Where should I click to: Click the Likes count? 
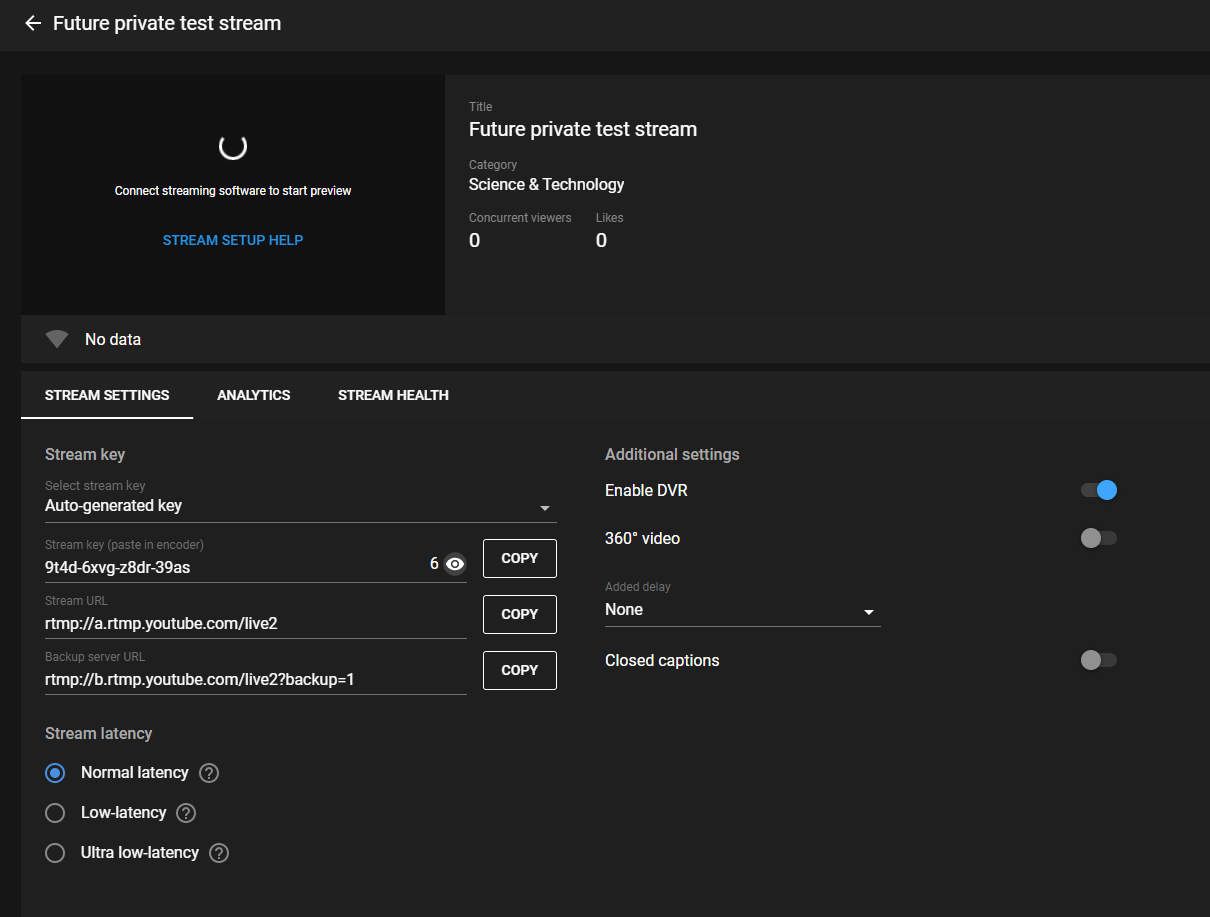click(601, 240)
